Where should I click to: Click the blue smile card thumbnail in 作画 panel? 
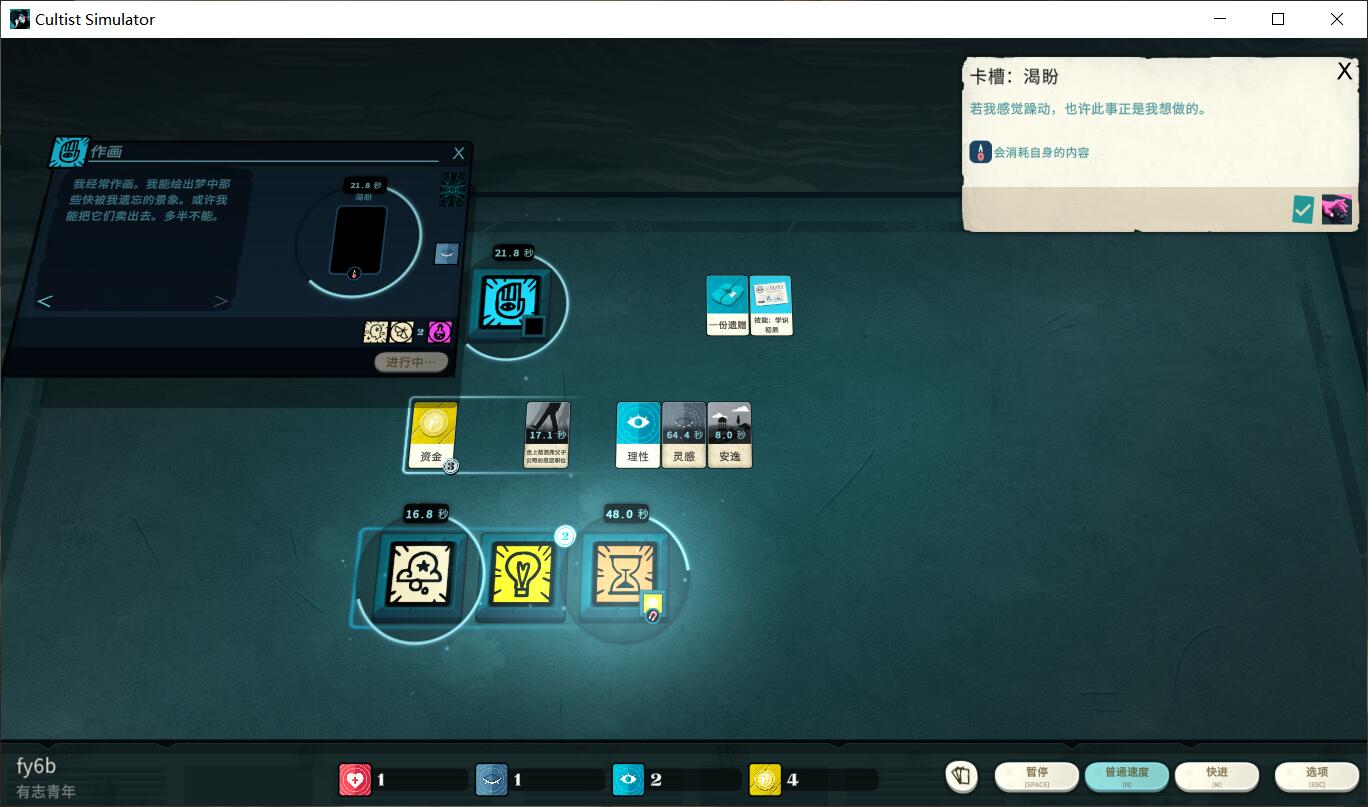coord(447,254)
